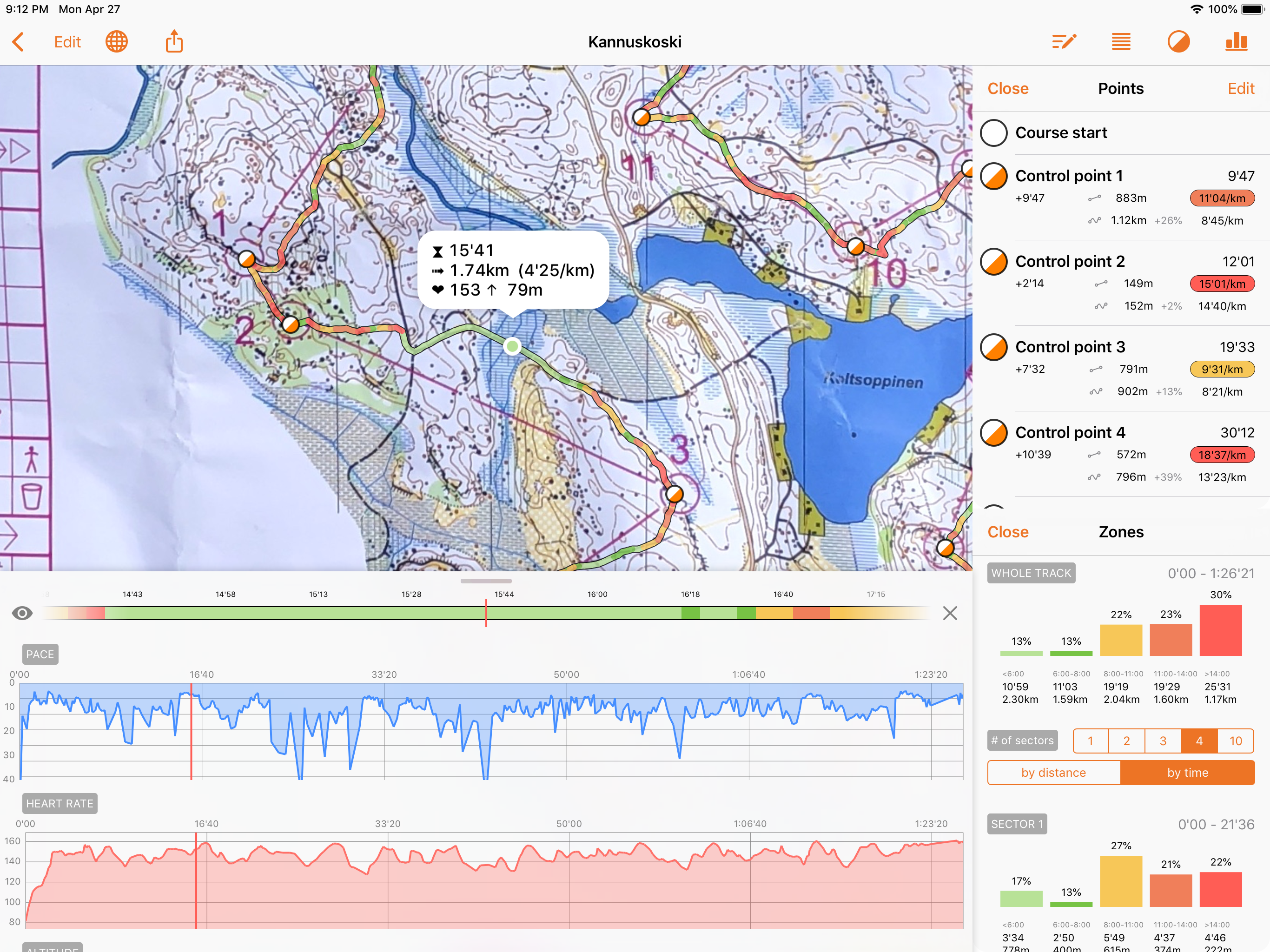Tap the back arrow icon
The image size is (1270, 952).
tap(19, 42)
